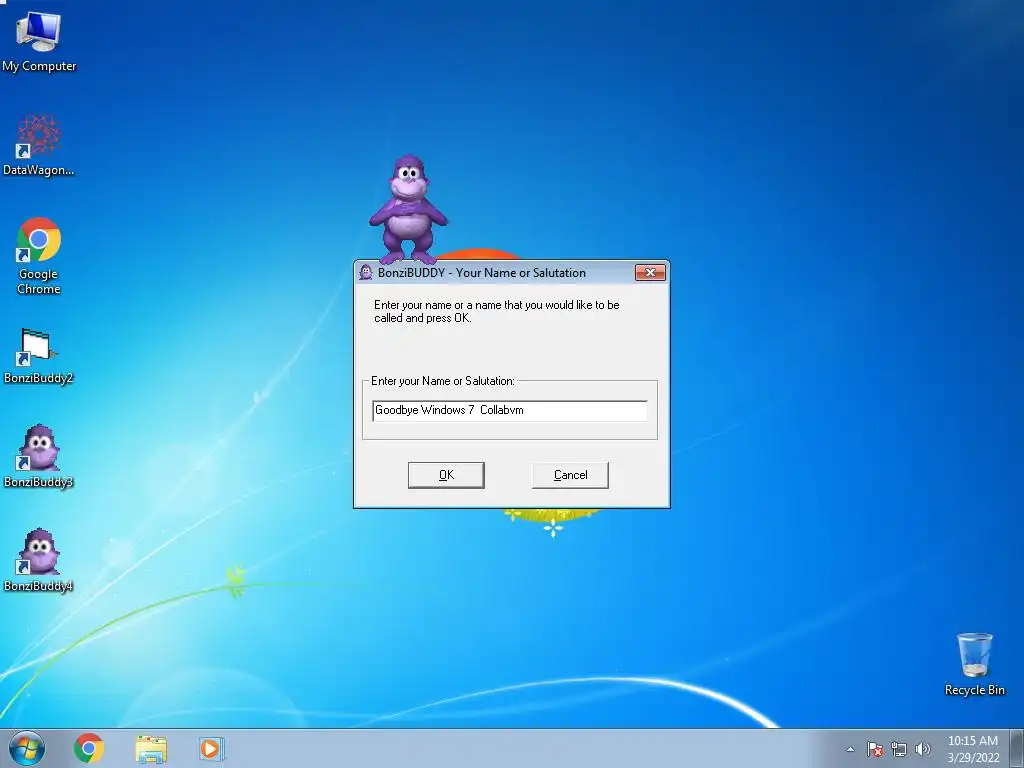The width and height of the screenshot is (1024, 768).
Task: Select the Recycle Bin icon
Action: tap(974, 664)
